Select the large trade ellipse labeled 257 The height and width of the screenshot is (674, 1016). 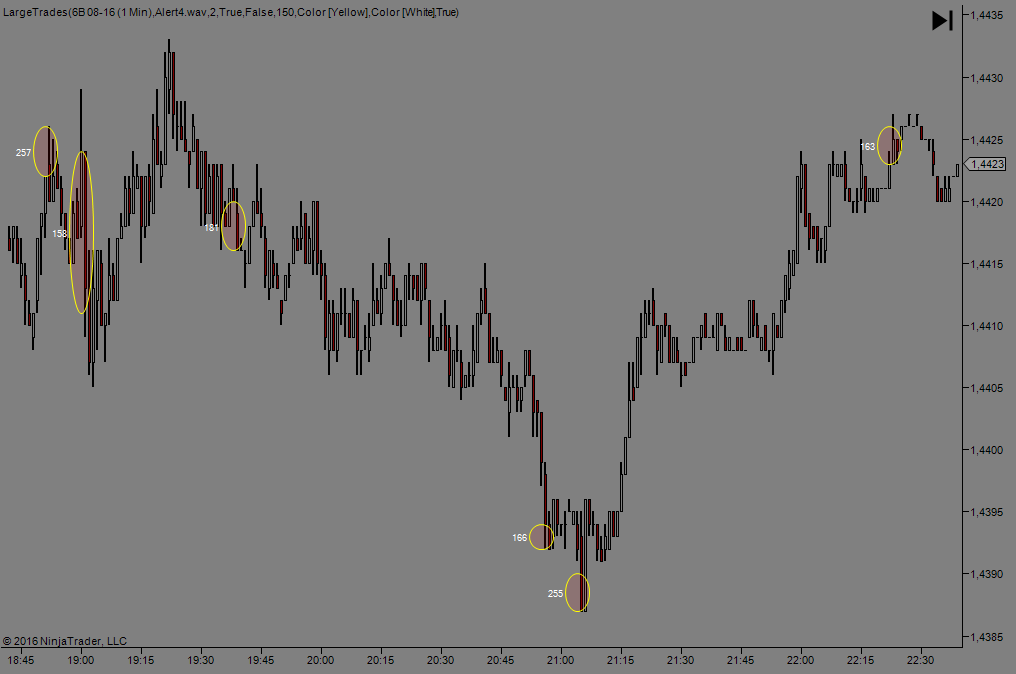point(46,152)
